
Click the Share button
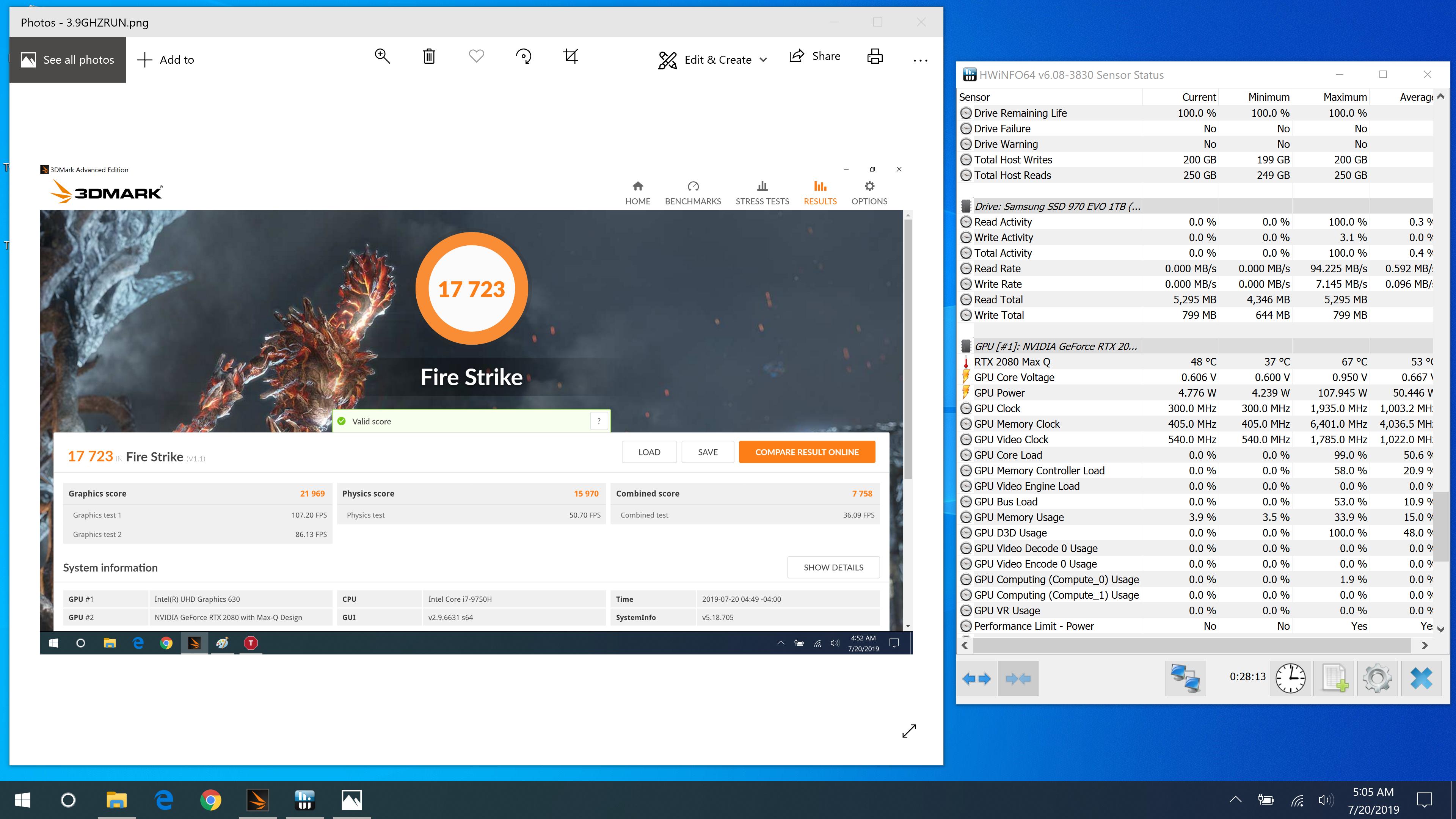pyautogui.click(x=814, y=56)
